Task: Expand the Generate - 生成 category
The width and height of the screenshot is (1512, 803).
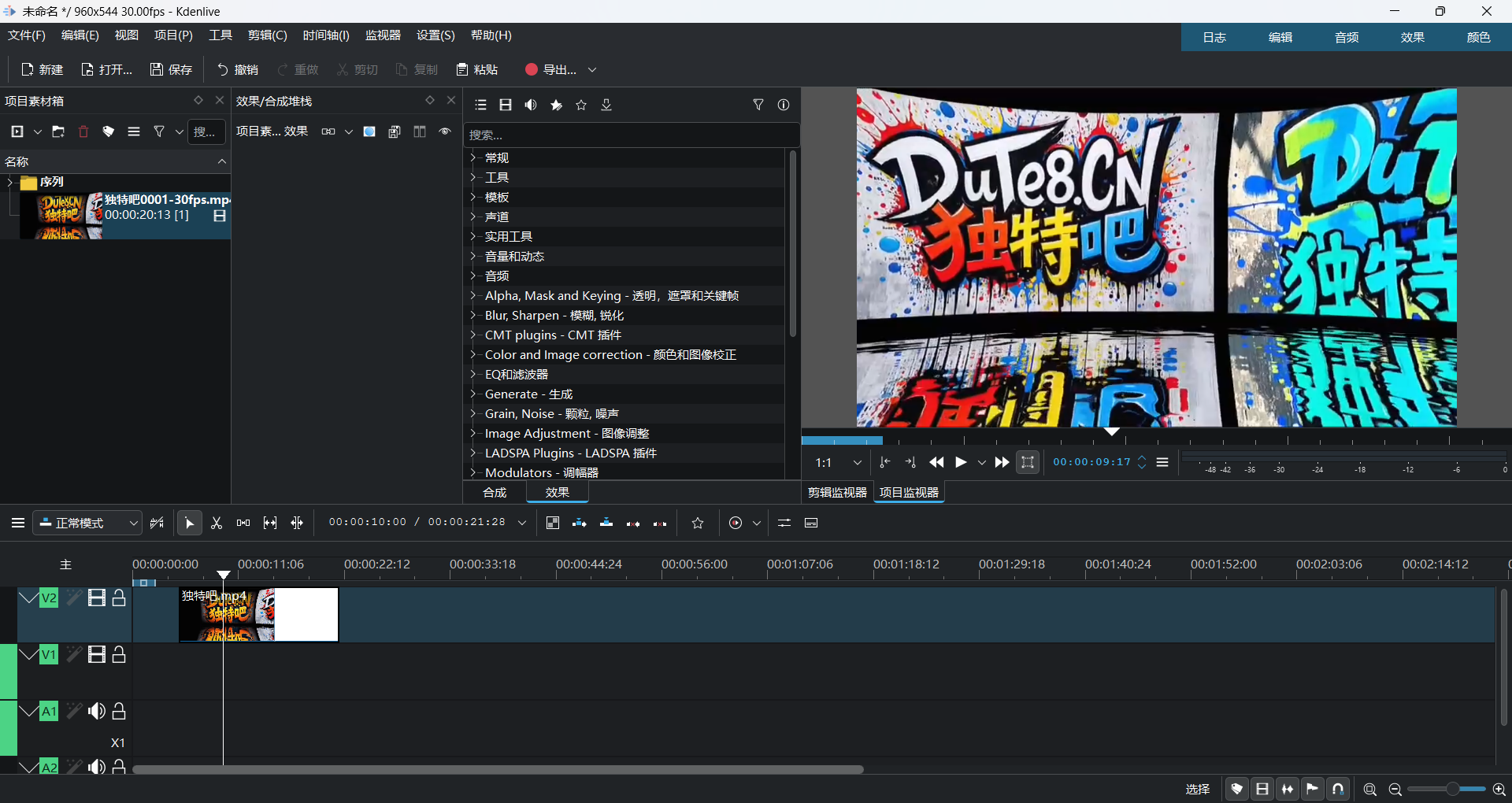Action: [473, 394]
